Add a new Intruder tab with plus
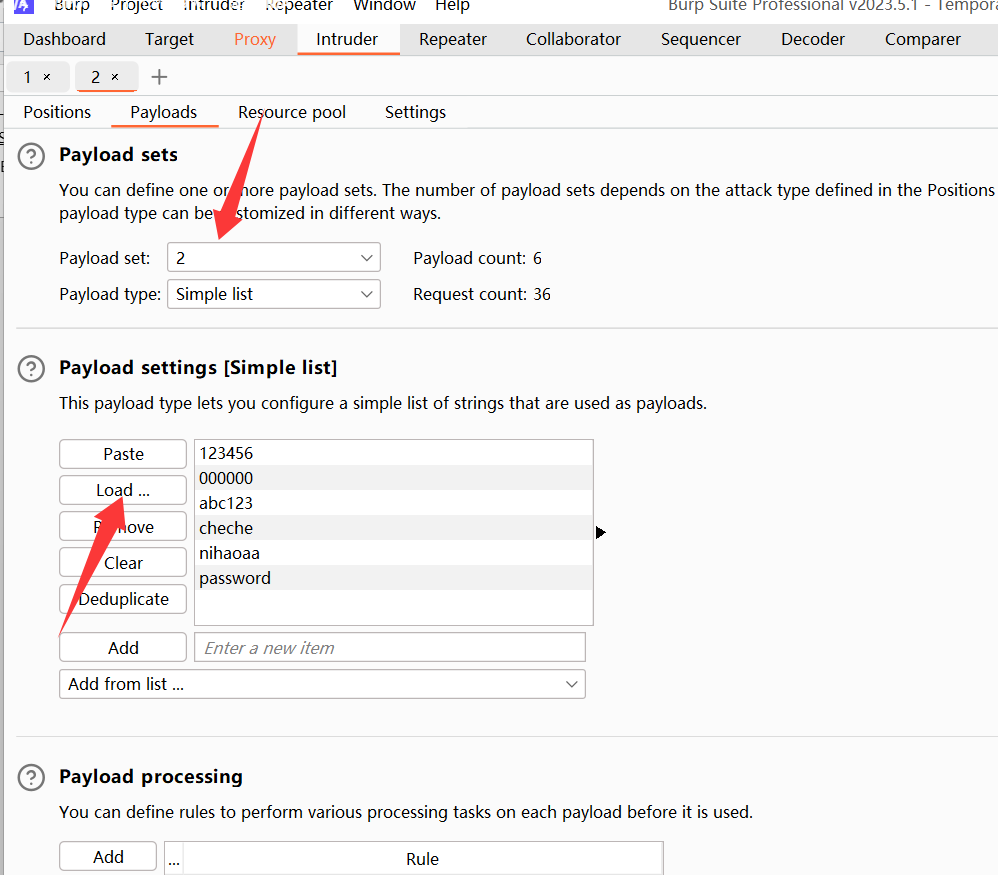 point(159,77)
